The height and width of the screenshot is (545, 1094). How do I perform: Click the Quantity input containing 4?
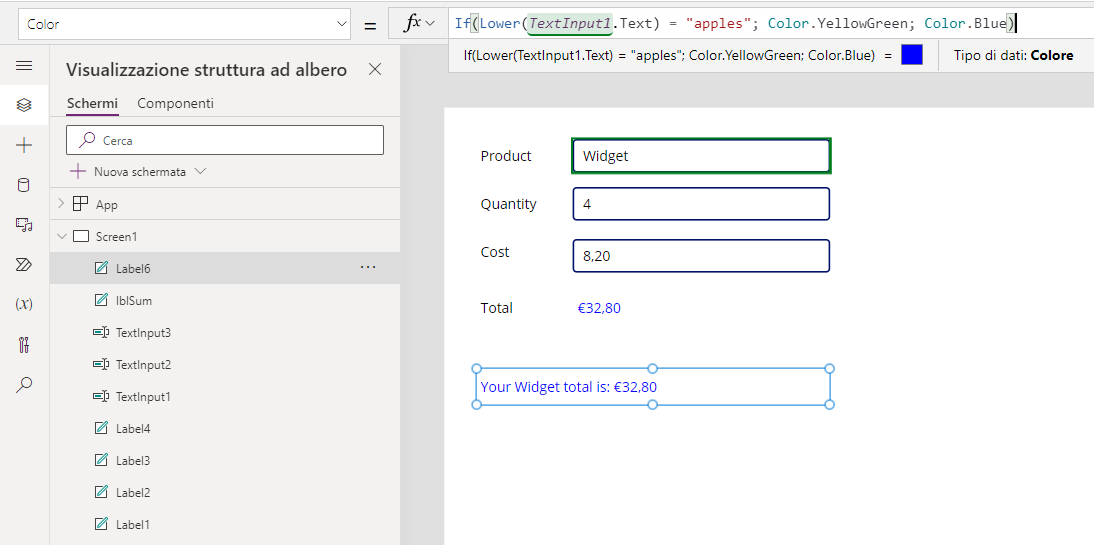click(701, 204)
